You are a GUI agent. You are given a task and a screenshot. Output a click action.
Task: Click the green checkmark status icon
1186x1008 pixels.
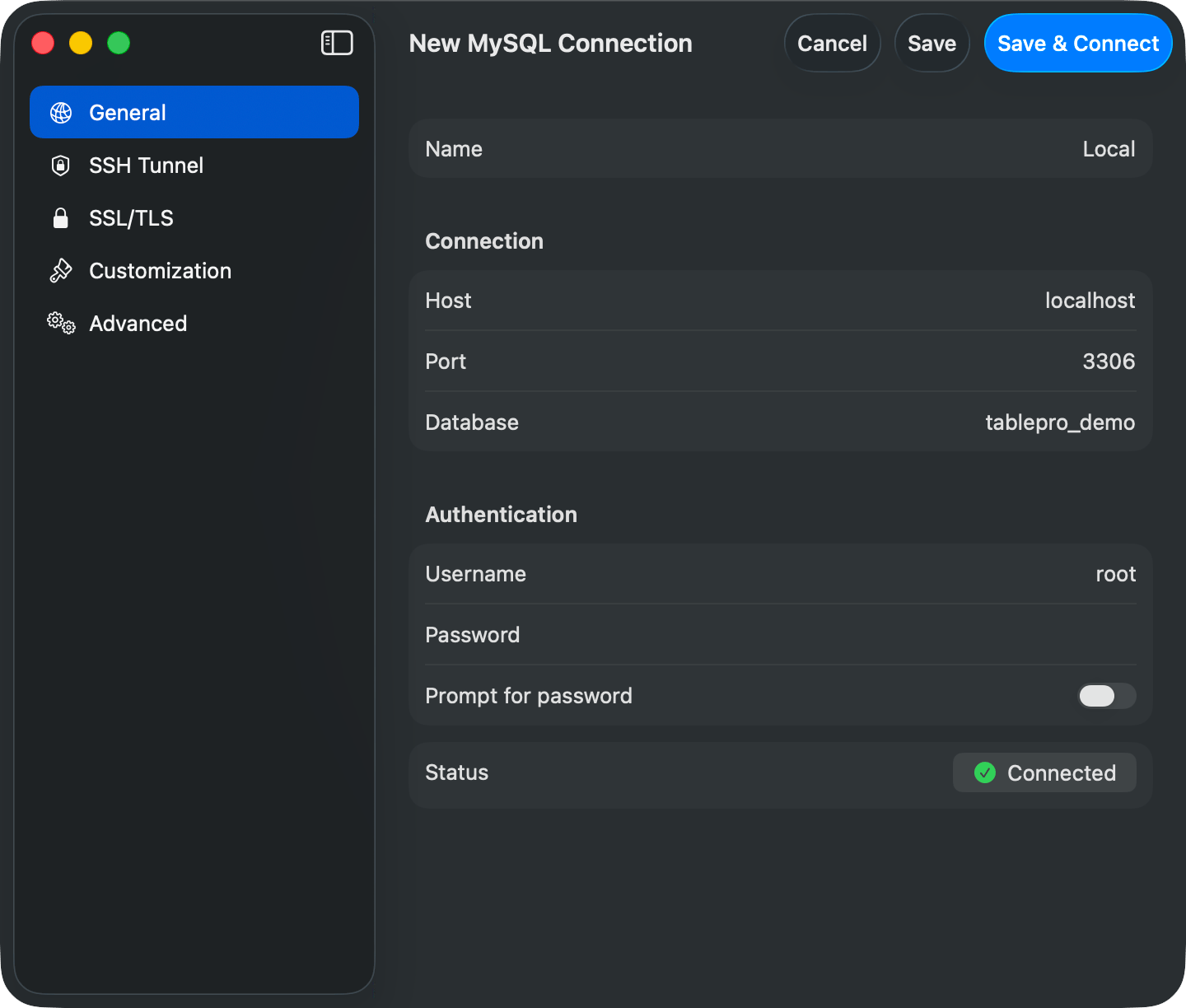(985, 772)
